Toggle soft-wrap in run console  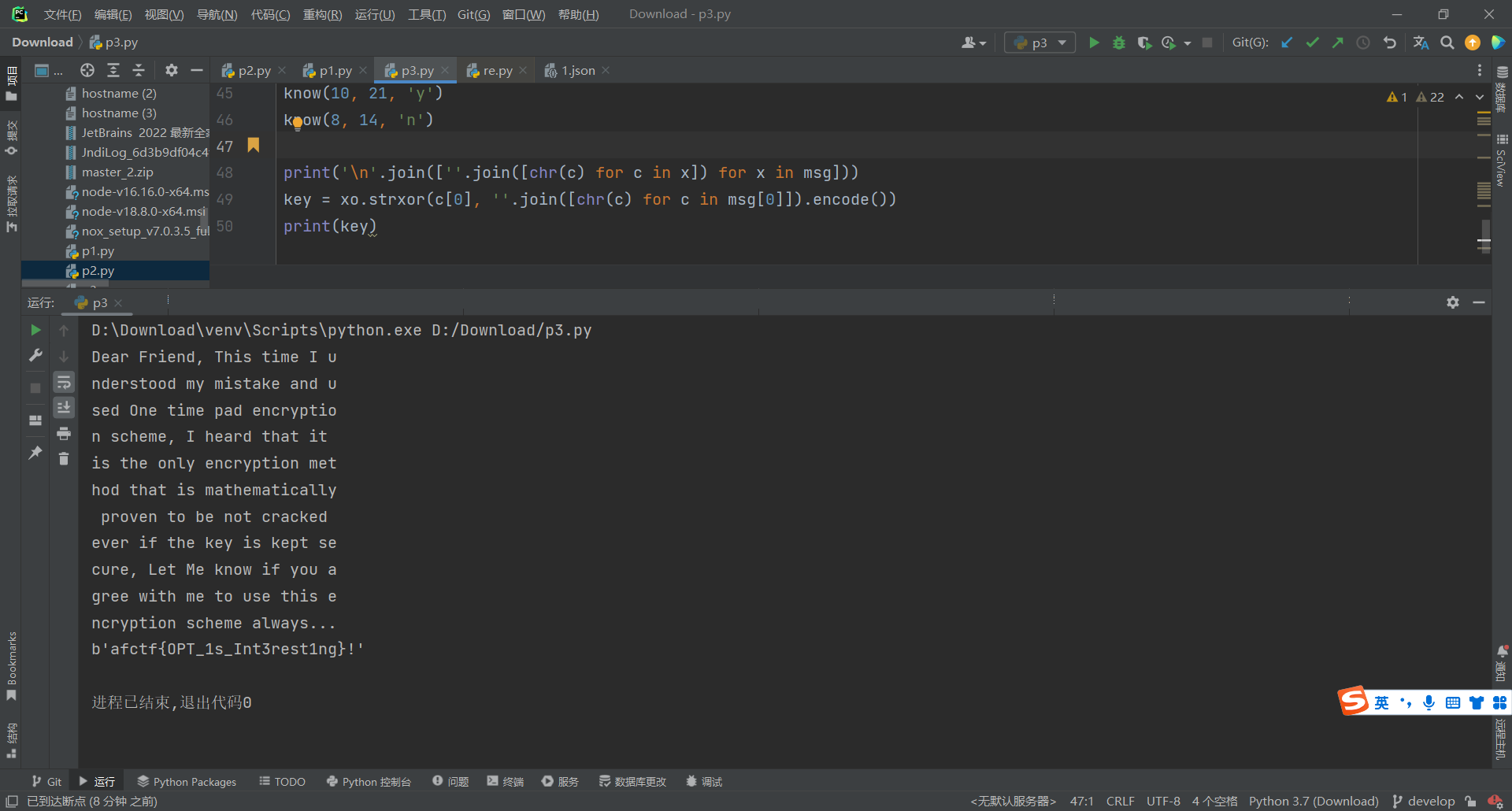[64, 382]
